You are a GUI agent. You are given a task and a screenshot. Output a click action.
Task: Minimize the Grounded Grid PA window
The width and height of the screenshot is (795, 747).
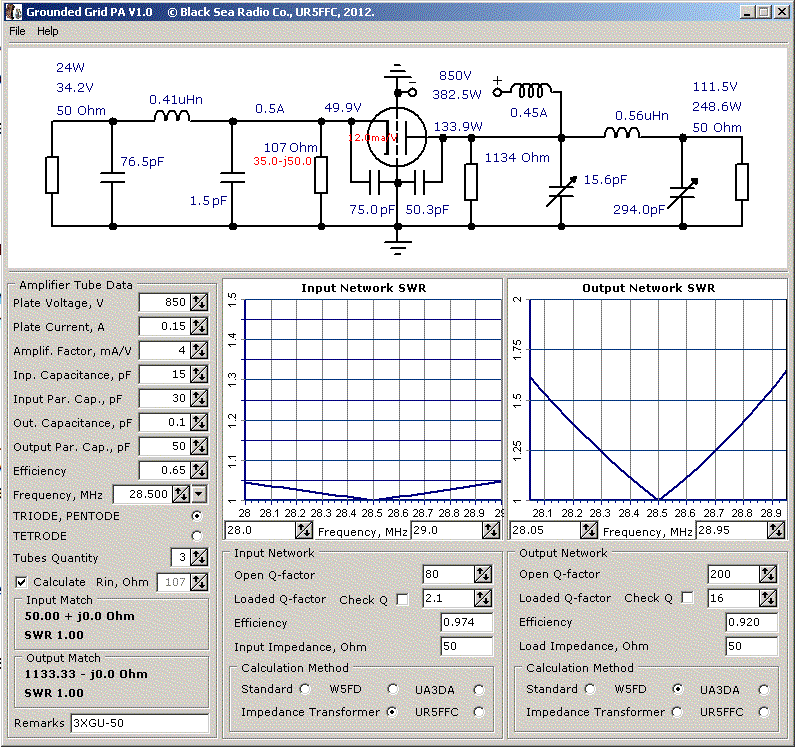(747, 12)
